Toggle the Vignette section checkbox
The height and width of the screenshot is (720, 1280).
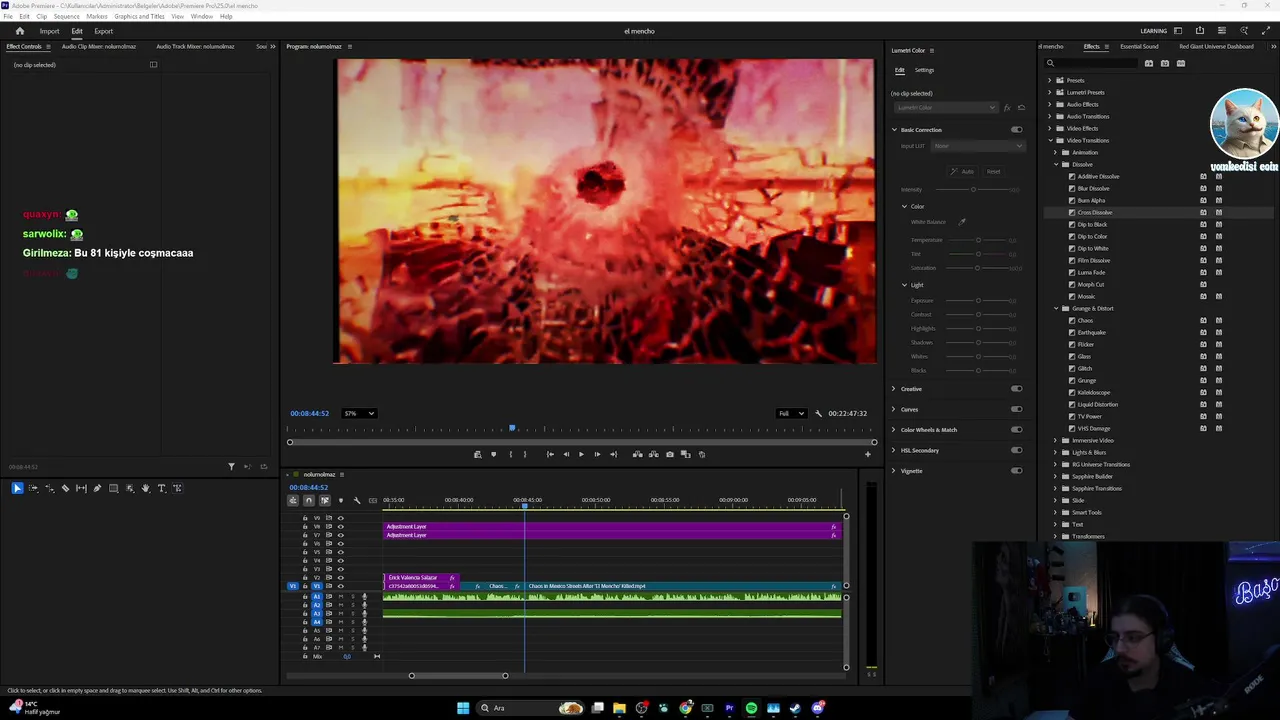pos(1017,471)
